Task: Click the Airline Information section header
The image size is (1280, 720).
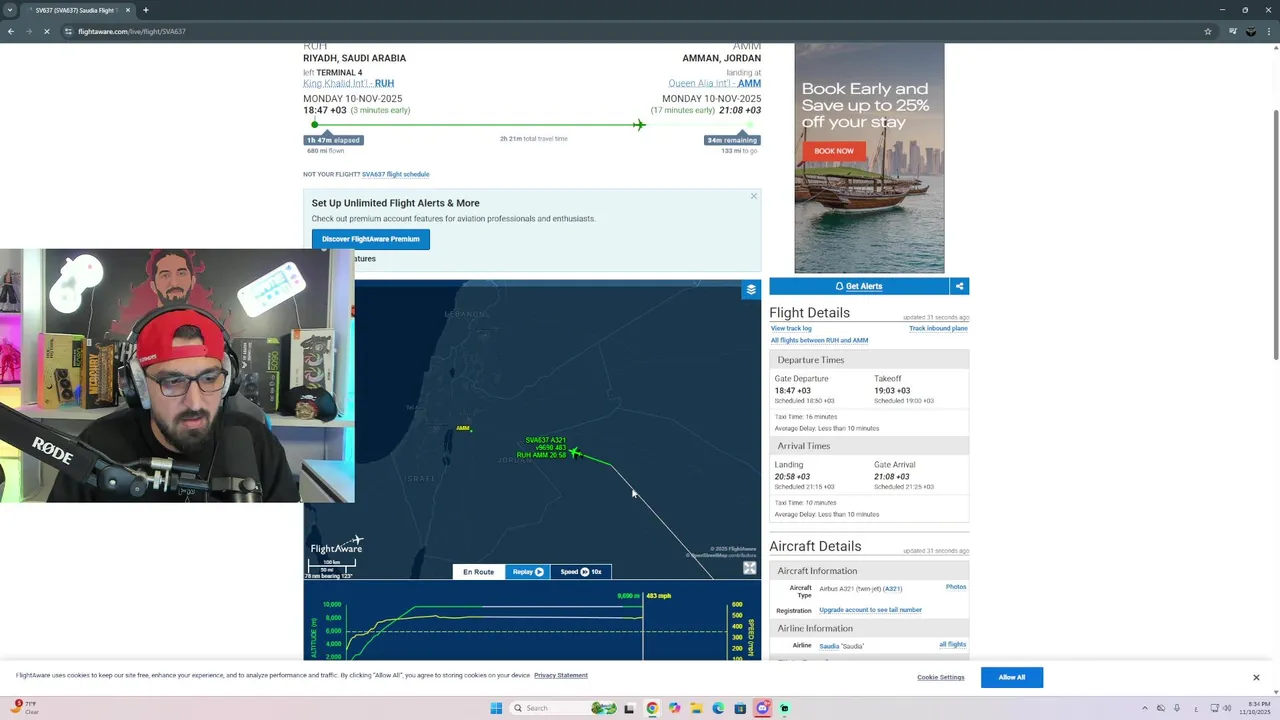Action: [869, 629]
